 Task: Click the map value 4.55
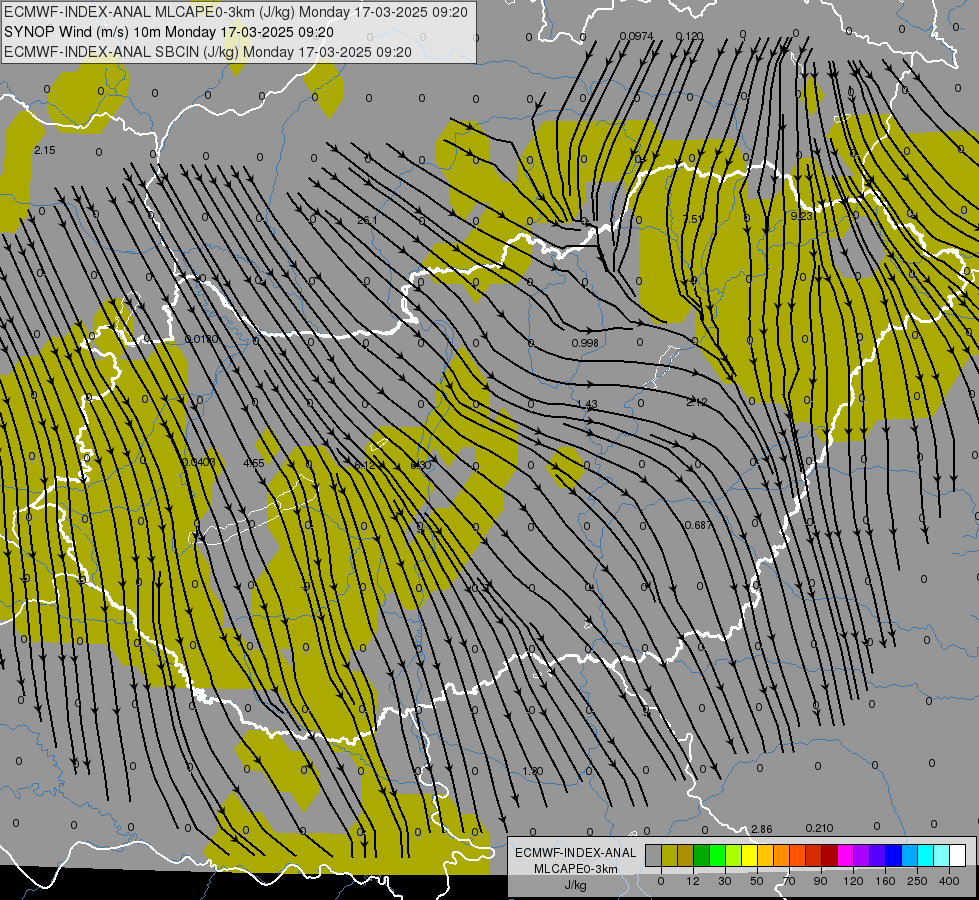click(253, 463)
